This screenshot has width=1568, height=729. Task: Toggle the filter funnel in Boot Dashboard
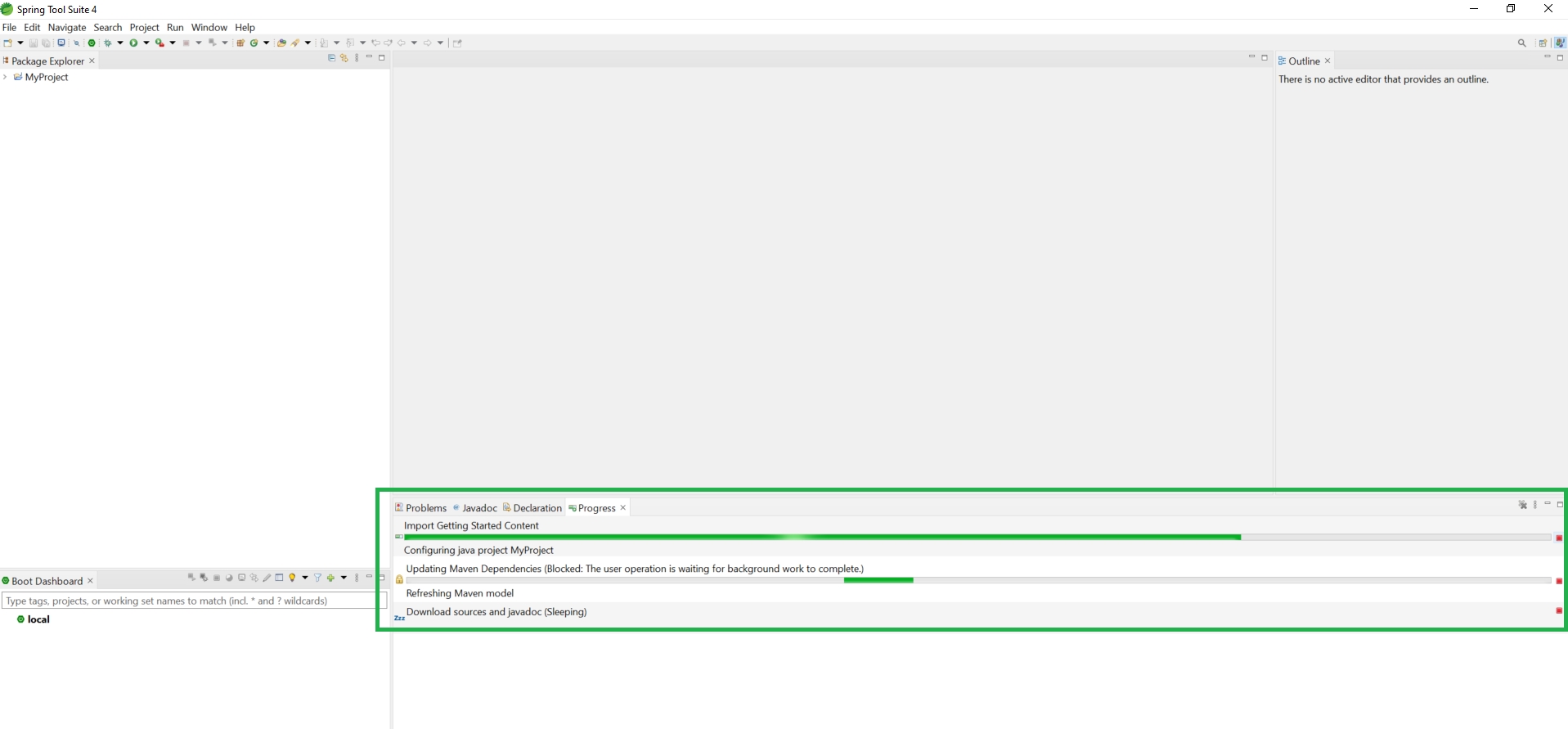click(317, 578)
